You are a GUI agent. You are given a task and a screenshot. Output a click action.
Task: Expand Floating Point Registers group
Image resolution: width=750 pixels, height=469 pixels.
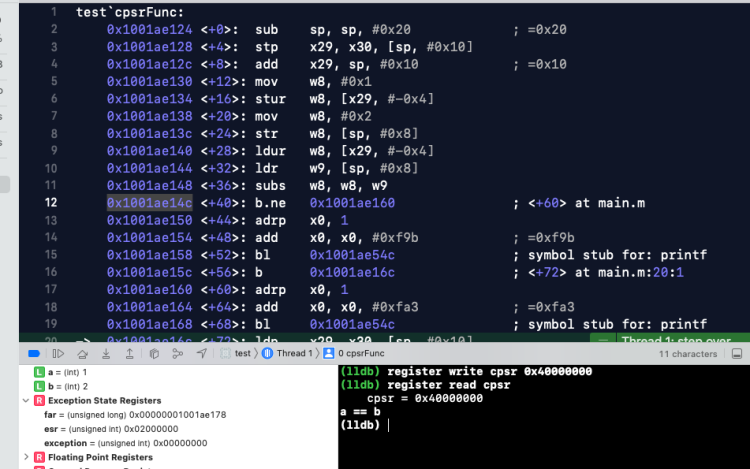pos(24,456)
